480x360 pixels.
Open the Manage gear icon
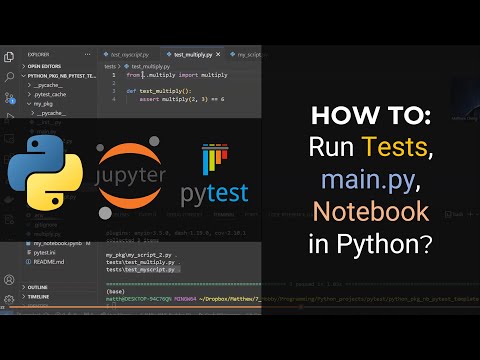(x=9, y=299)
